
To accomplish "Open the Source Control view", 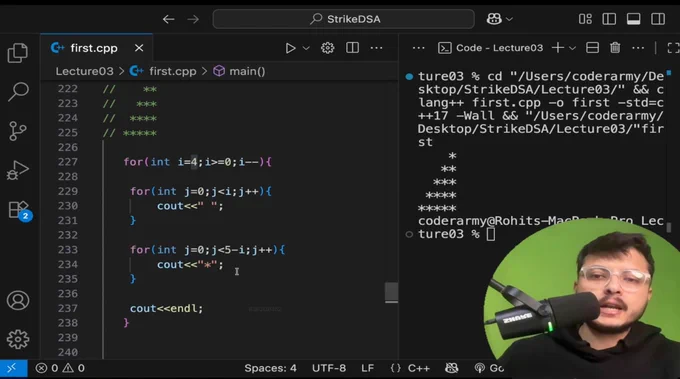I will point(18,131).
